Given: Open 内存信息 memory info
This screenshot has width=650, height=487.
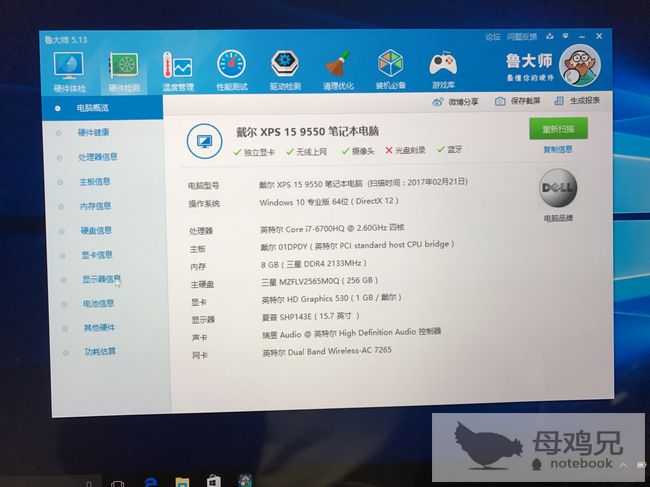Looking at the screenshot, I should [95, 206].
